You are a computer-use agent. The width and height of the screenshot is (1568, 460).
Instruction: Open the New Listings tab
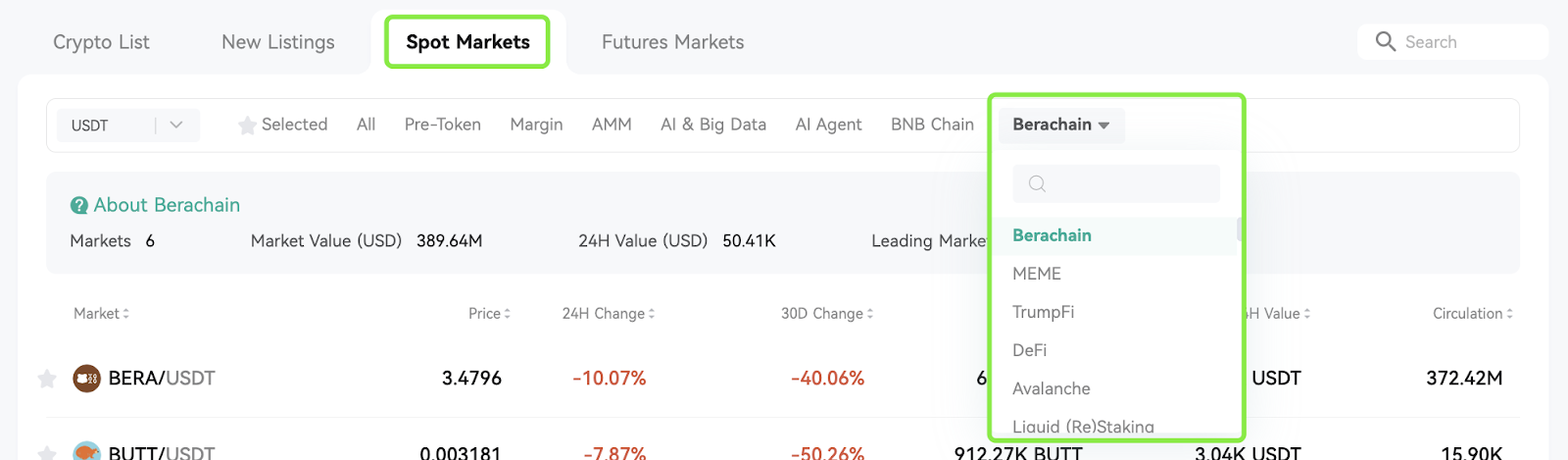[x=278, y=42]
